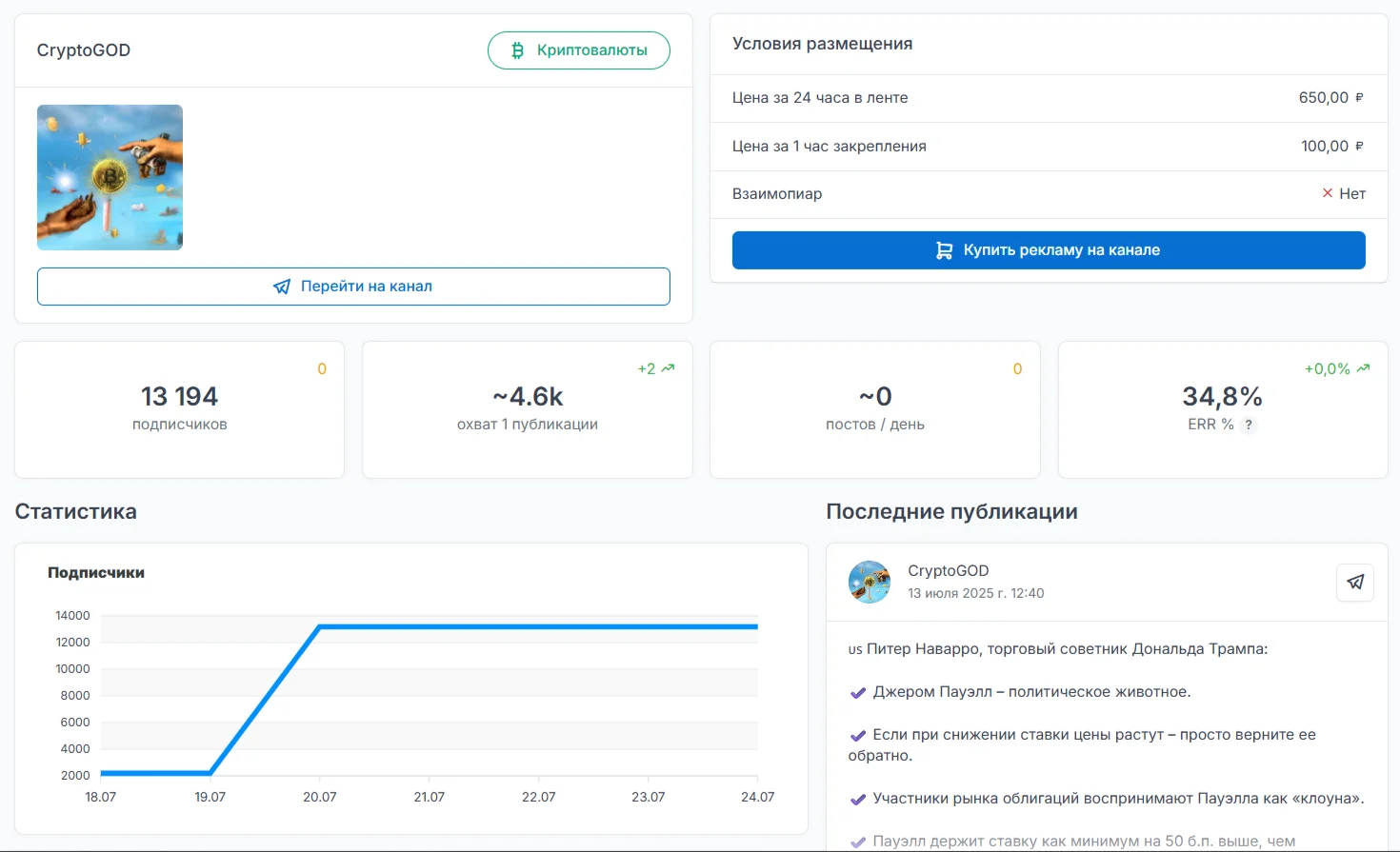Click the 14000 value on the chart axis

[x=72, y=616]
